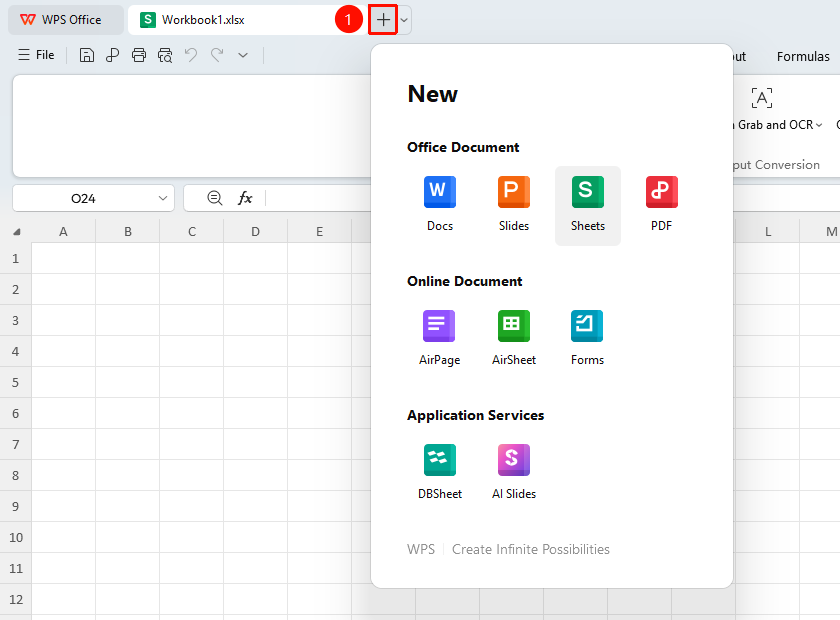Select row 1 header
The height and width of the screenshot is (620, 840).
tap(16, 258)
